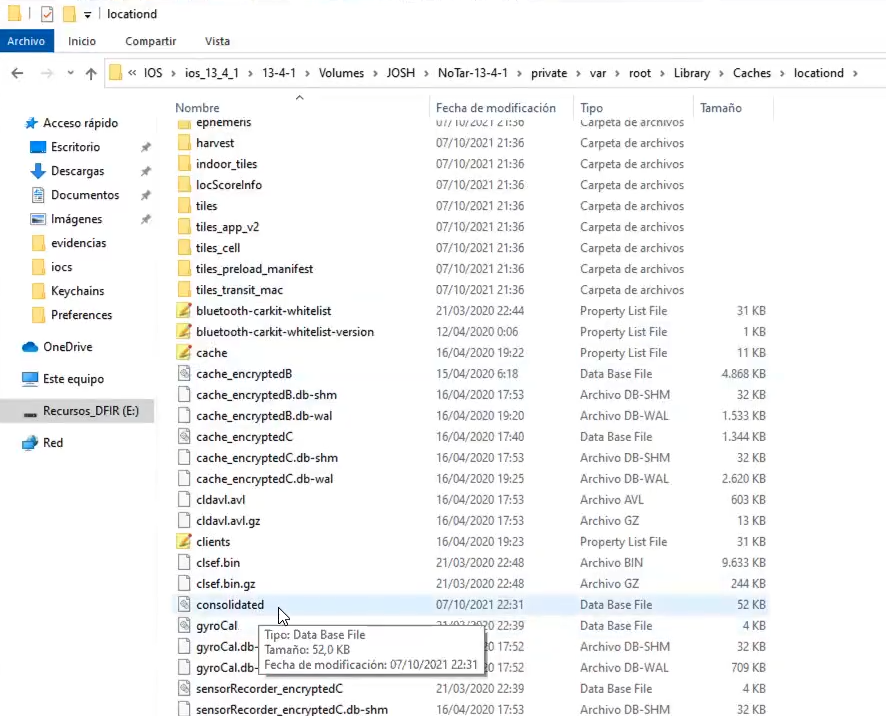Sort by Fecha de modificación column
Screen dimensions: 886x716
pyautogui.click(x=496, y=107)
